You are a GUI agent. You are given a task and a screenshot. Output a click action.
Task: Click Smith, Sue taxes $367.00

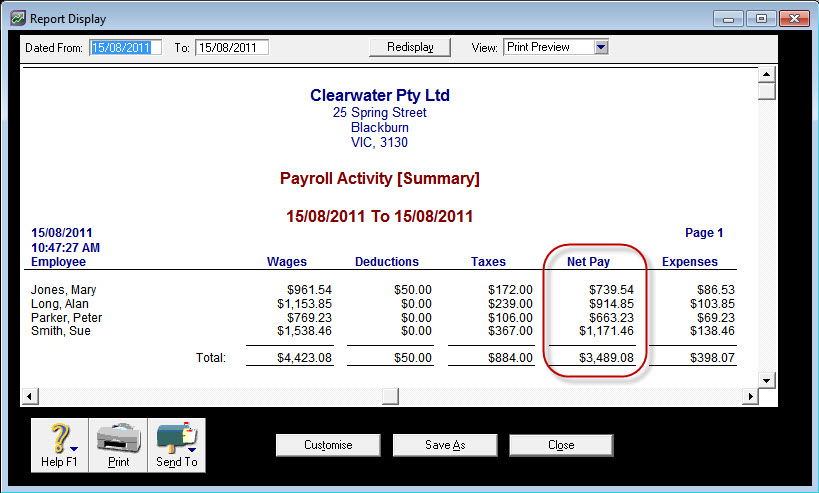510,331
